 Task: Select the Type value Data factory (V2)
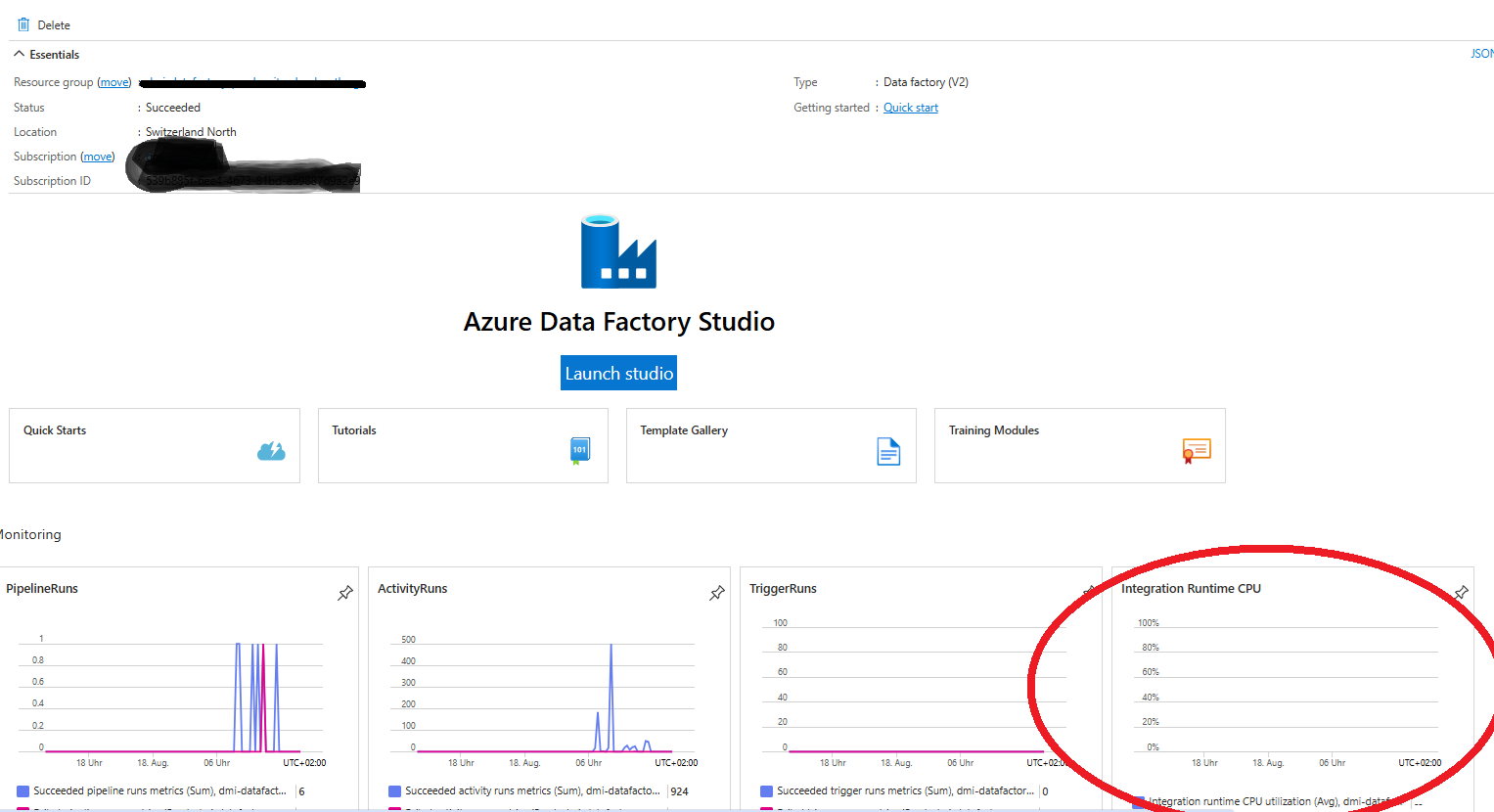(926, 82)
